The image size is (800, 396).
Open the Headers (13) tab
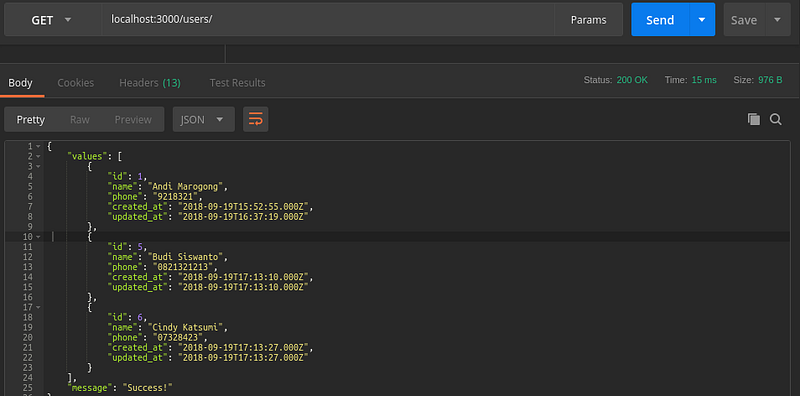click(x=150, y=83)
